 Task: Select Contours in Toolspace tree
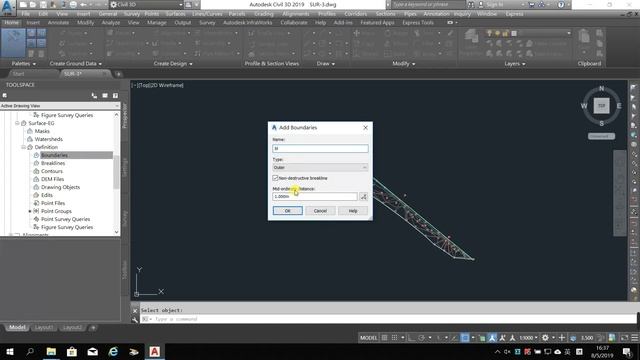click(52, 171)
